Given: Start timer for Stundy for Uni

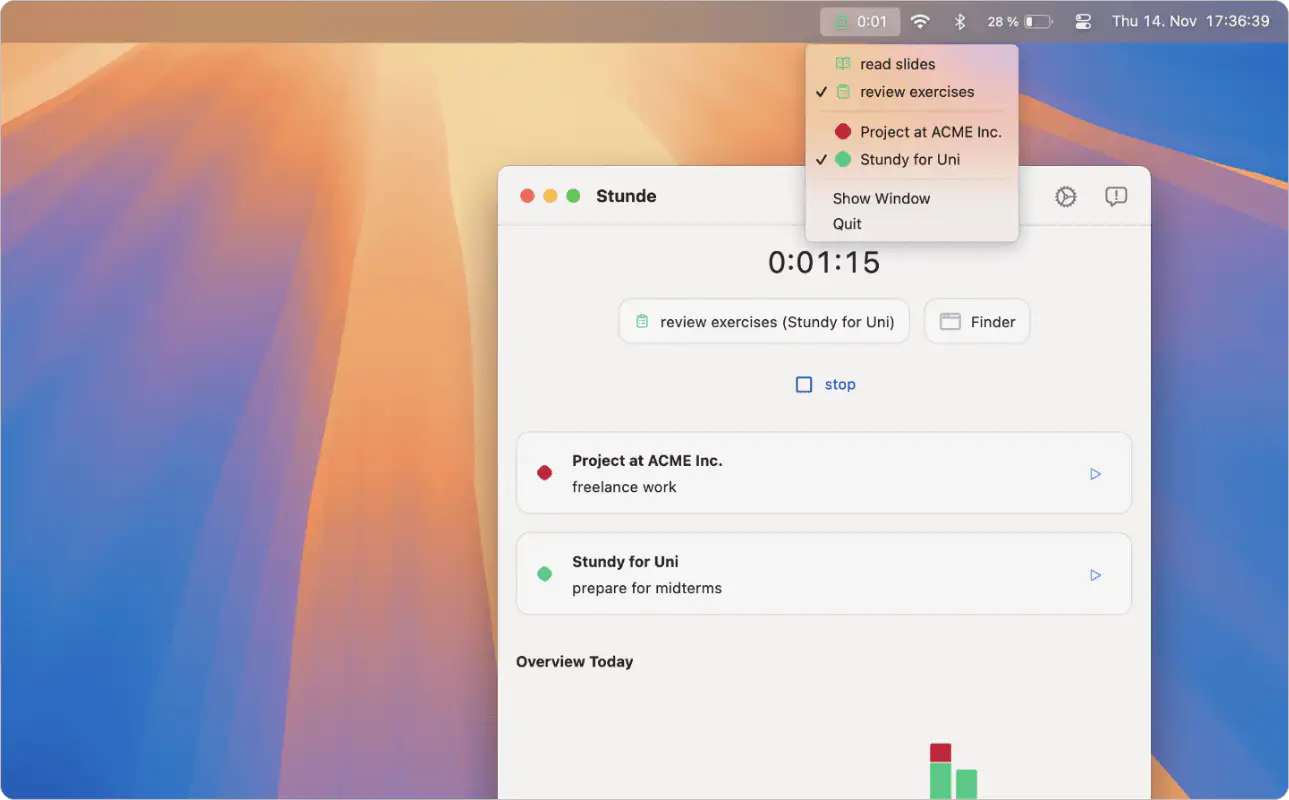Looking at the screenshot, I should point(1095,575).
